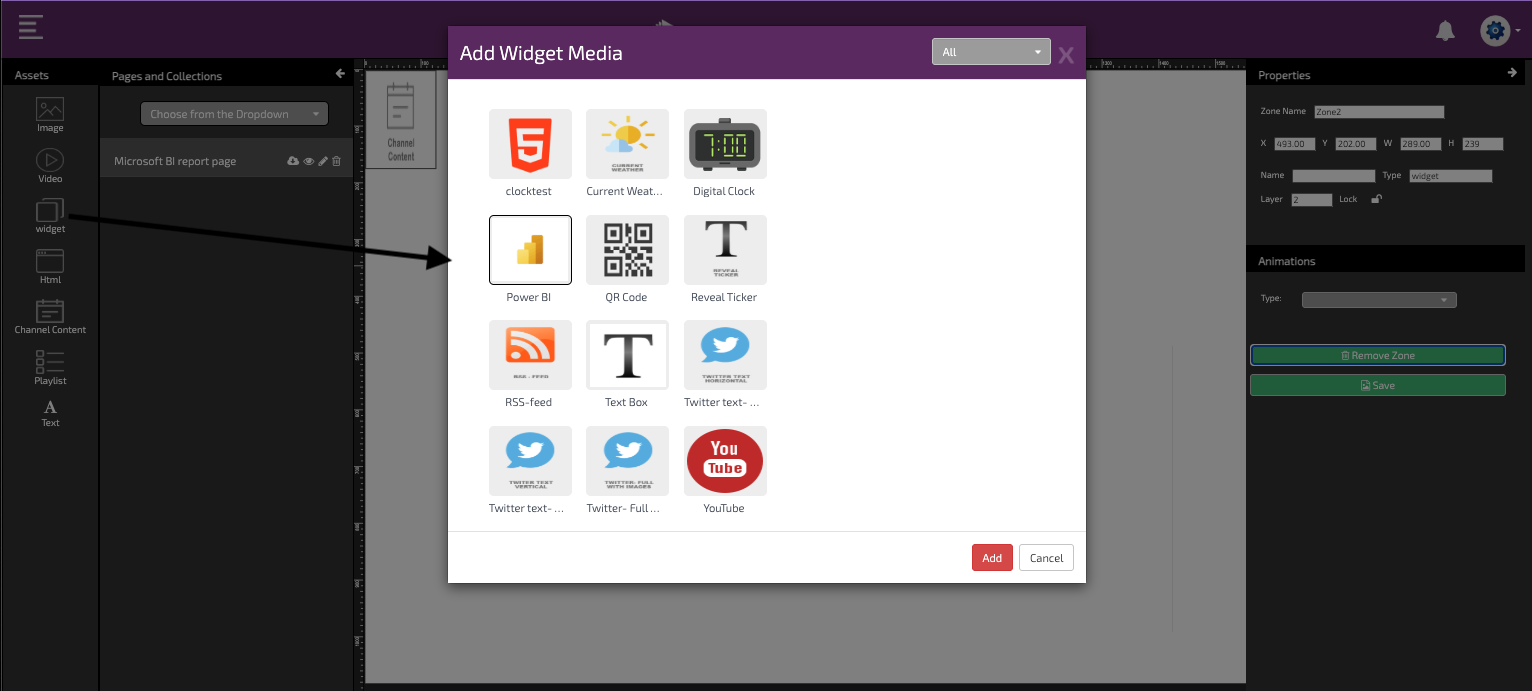This screenshot has height=691, width=1532.
Task: Pick the YouTube widget
Action: (x=725, y=461)
